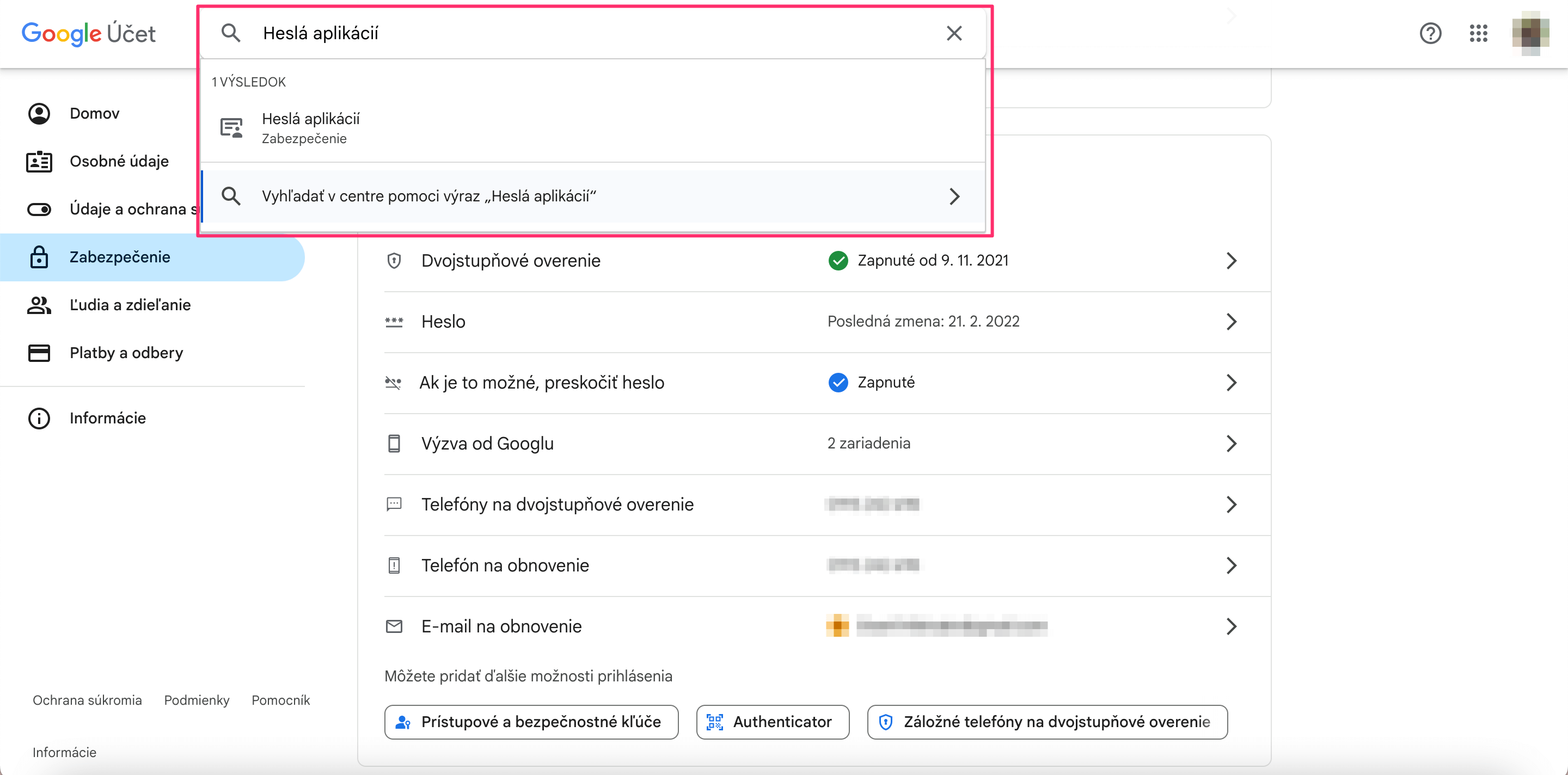Search help center for Heslá aplikácií
1568x775 pixels.
click(592, 196)
